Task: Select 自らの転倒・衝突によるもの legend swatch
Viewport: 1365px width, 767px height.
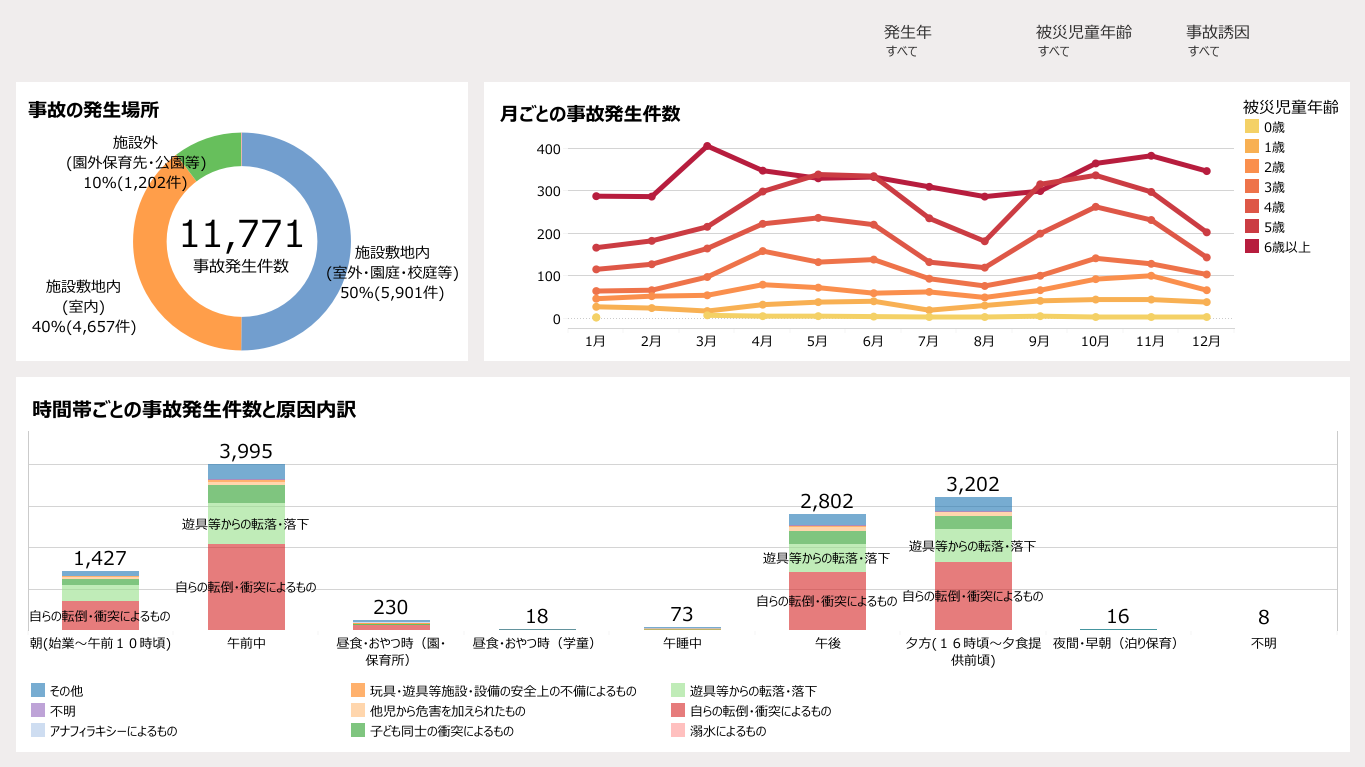Action: click(678, 711)
